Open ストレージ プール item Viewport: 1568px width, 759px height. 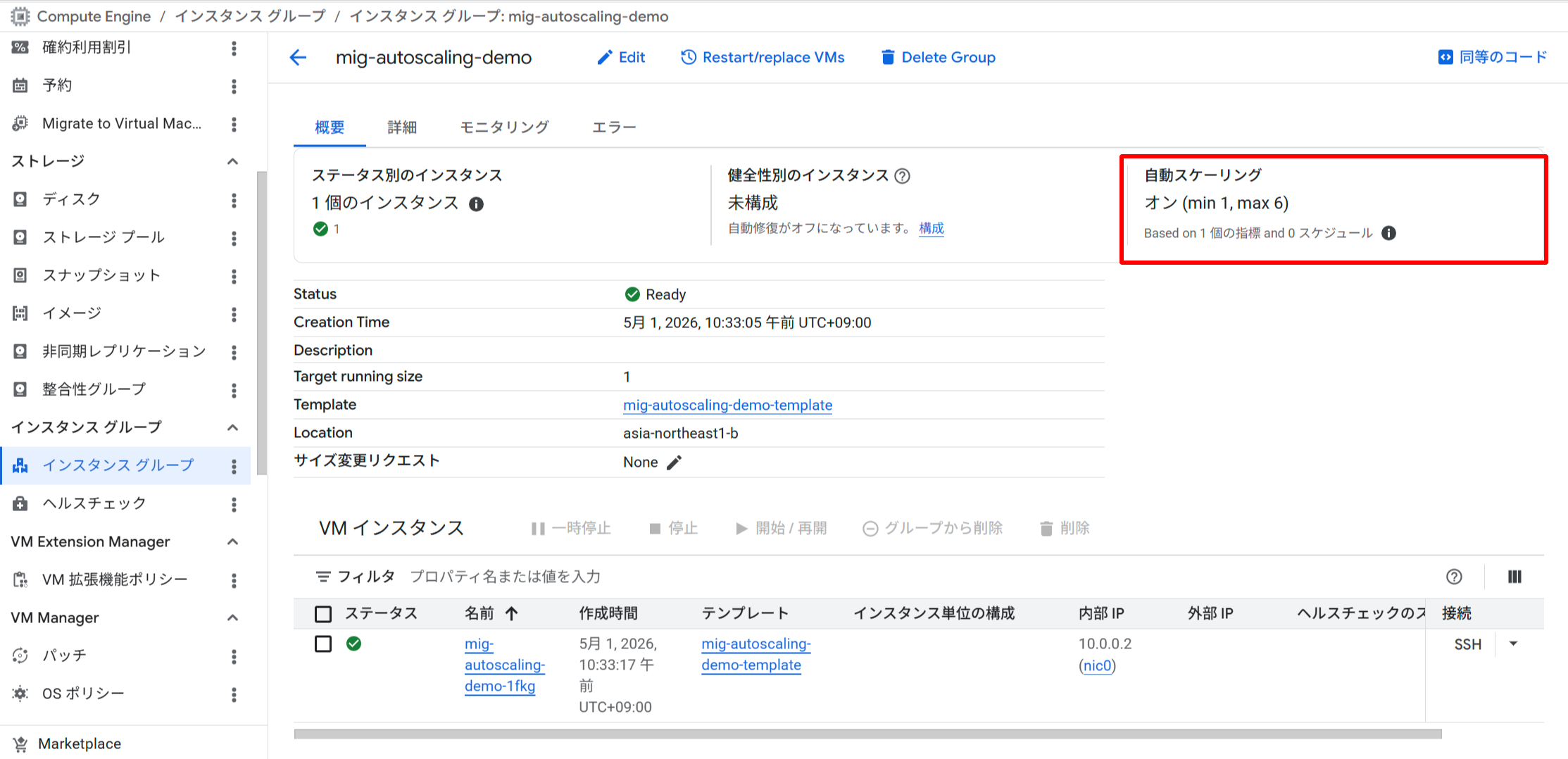(104, 237)
